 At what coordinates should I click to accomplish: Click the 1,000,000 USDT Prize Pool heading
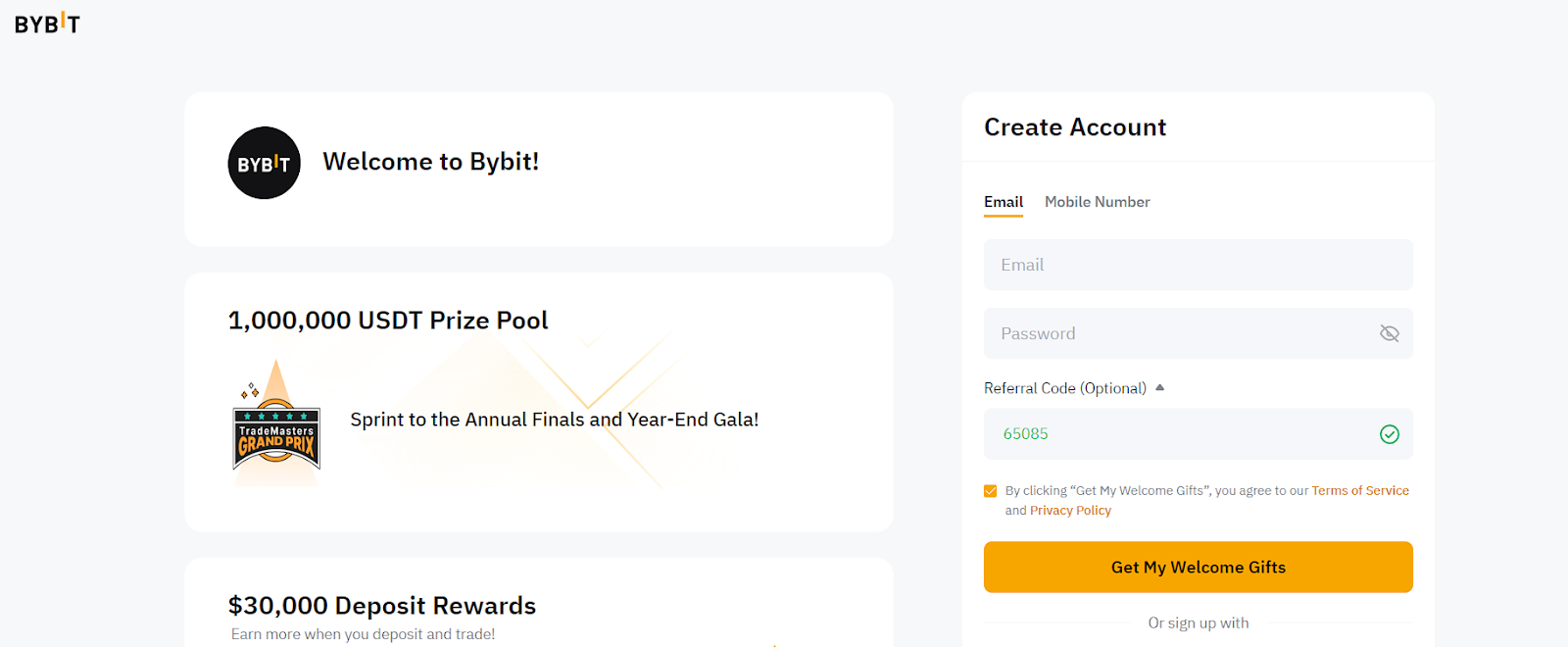(388, 321)
